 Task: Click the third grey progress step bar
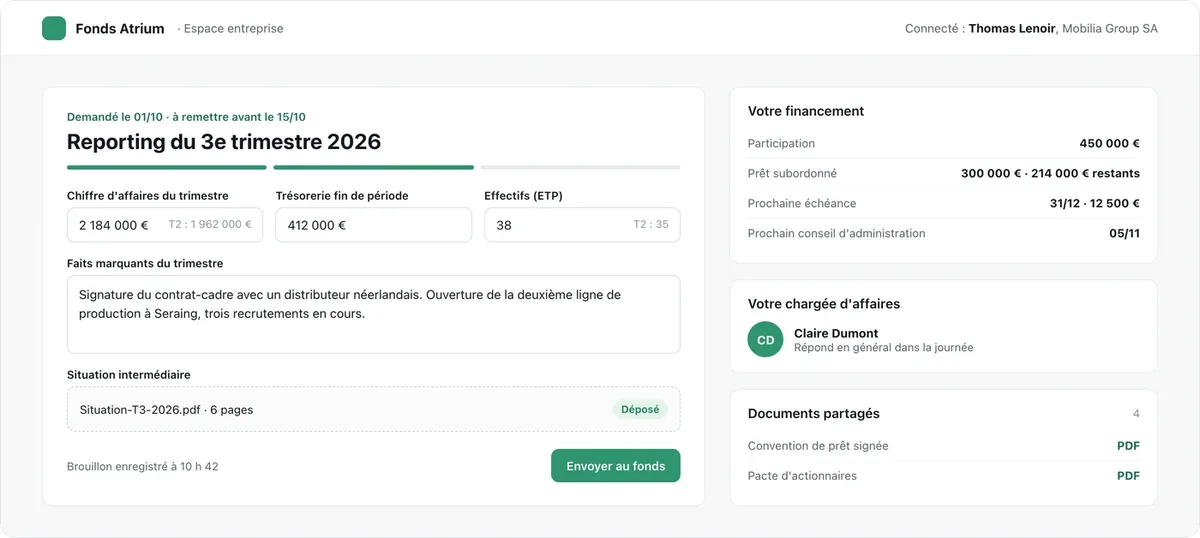[581, 167]
